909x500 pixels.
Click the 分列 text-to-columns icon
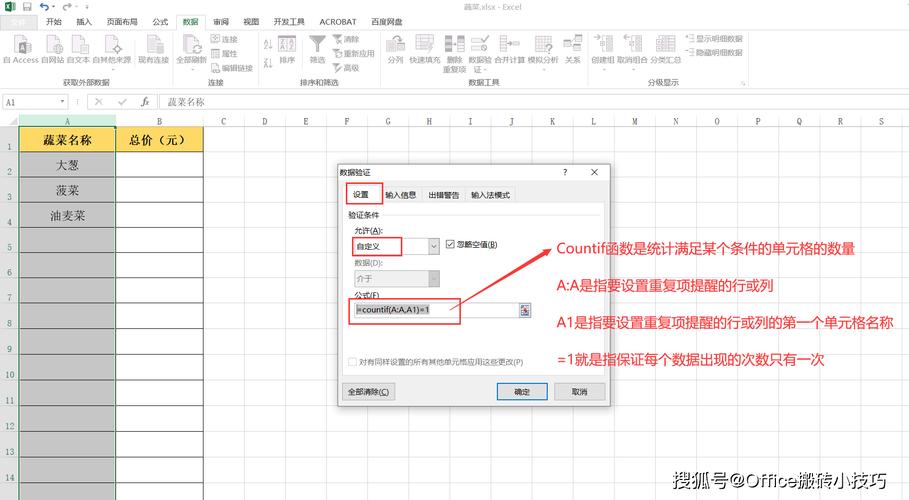pyautogui.click(x=395, y=45)
